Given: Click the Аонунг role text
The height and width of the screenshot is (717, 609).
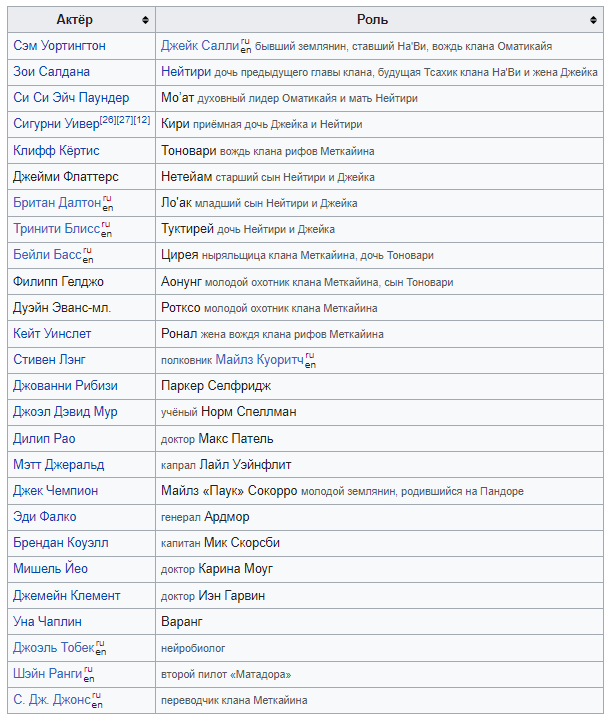Looking at the screenshot, I should coord(181,282).
